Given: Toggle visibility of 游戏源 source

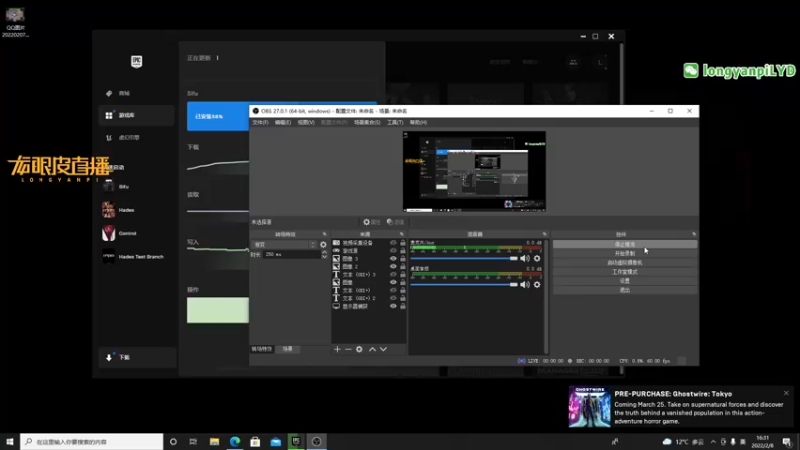Looking at the screenshot, I should click(x=393, y=251).
